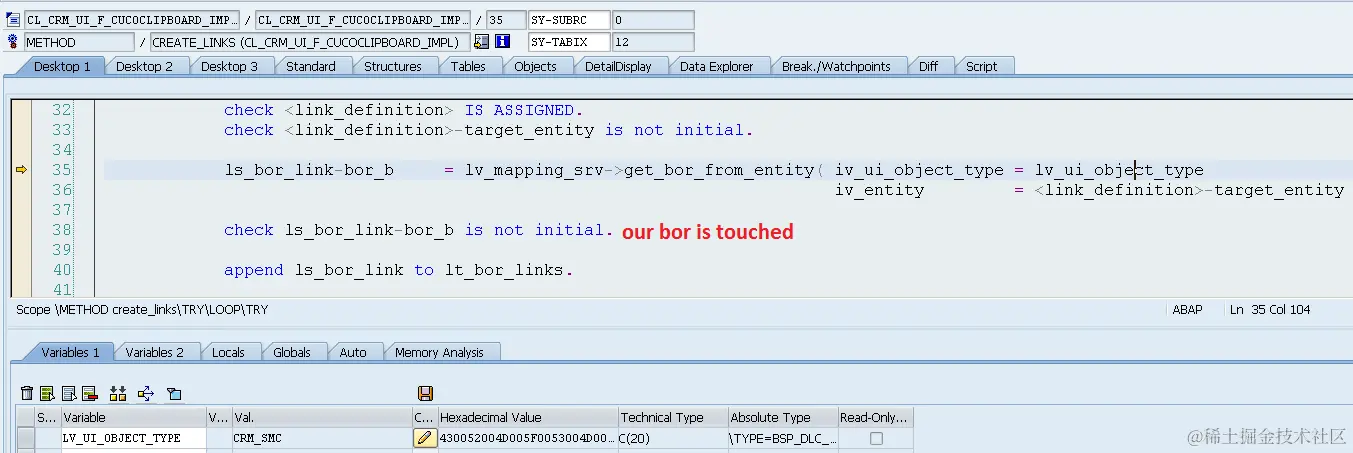Click the line number field showing 35
Image resolution: width=1353 pixels, height=453 pixels.
[506, 20]
